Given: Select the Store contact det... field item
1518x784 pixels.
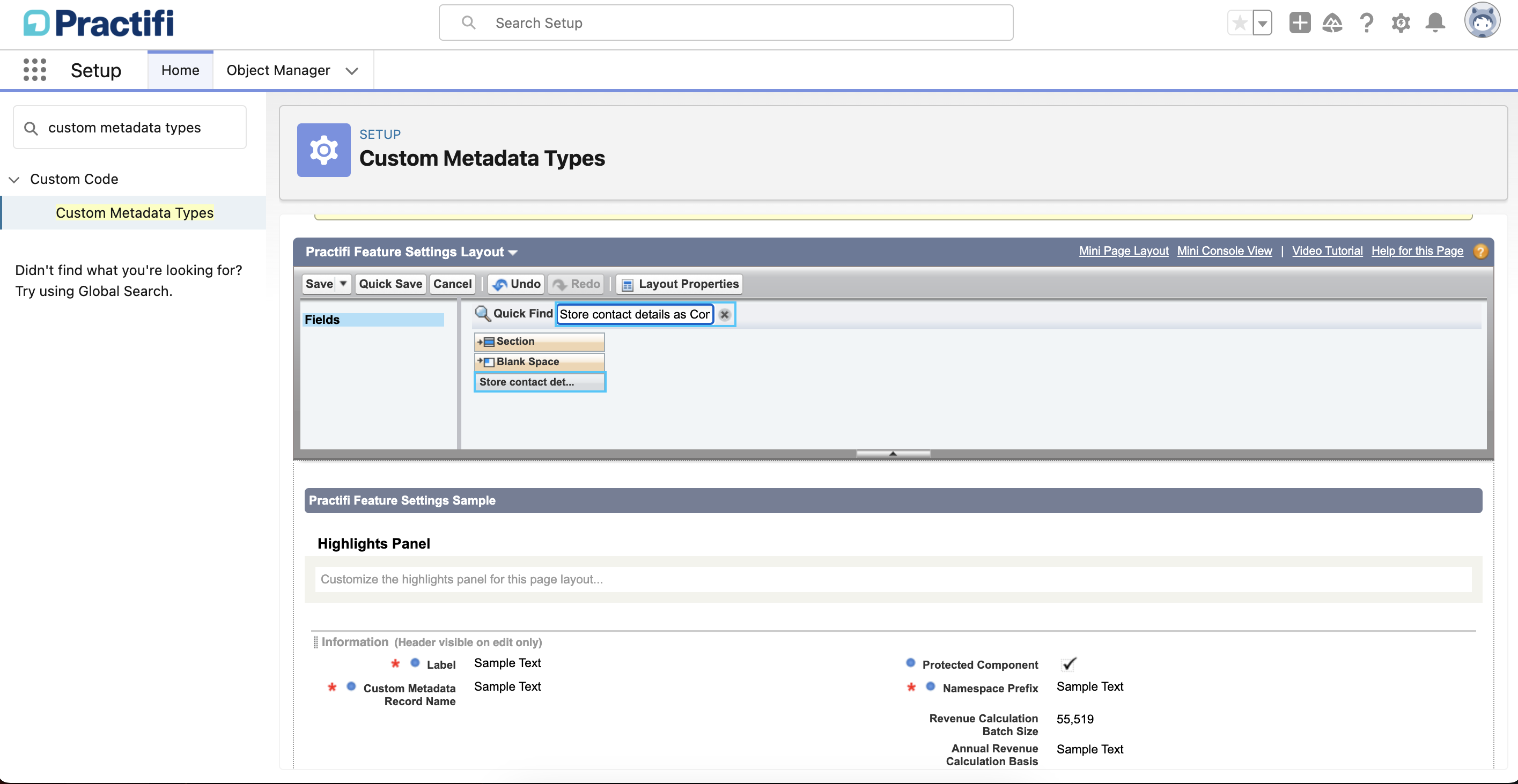Looking at the screenshot, I should coord(539,382).
